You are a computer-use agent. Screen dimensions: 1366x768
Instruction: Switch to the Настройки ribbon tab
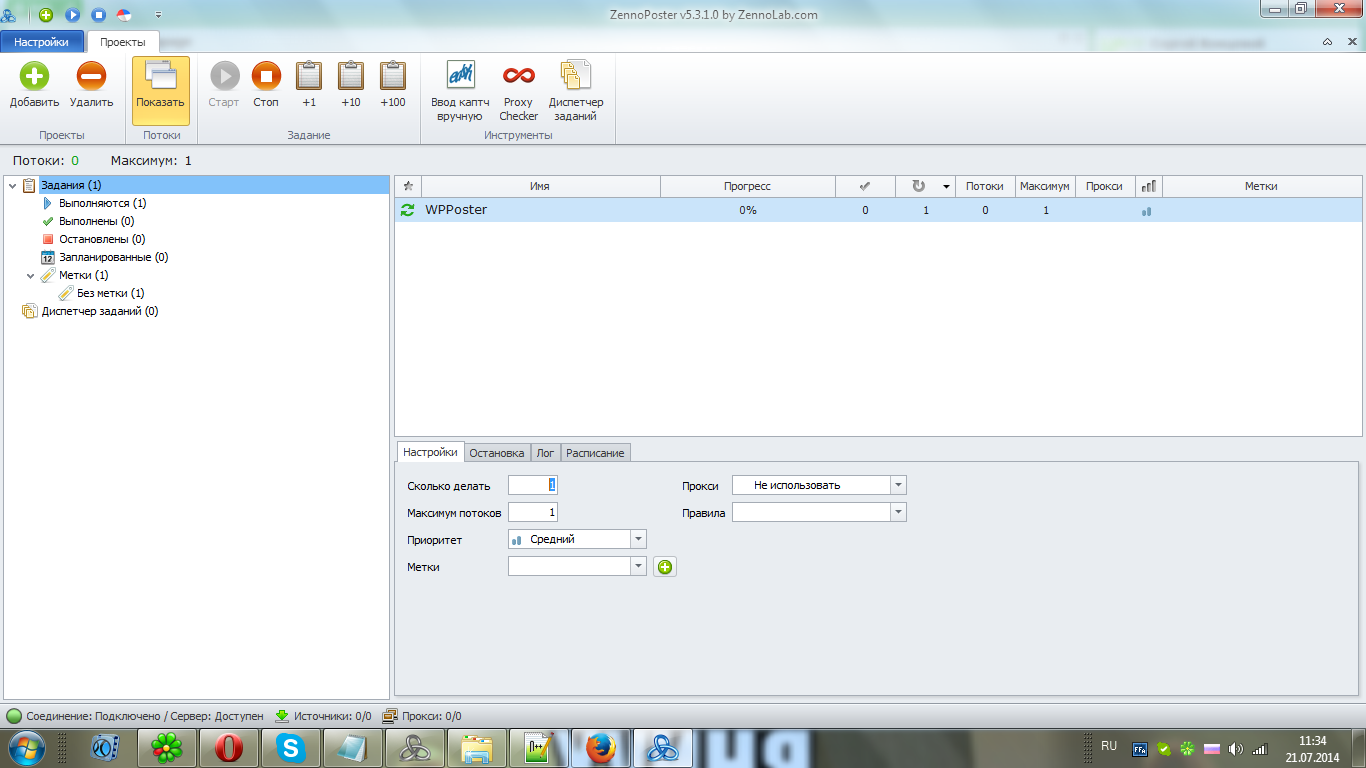(x=42, y=42)
